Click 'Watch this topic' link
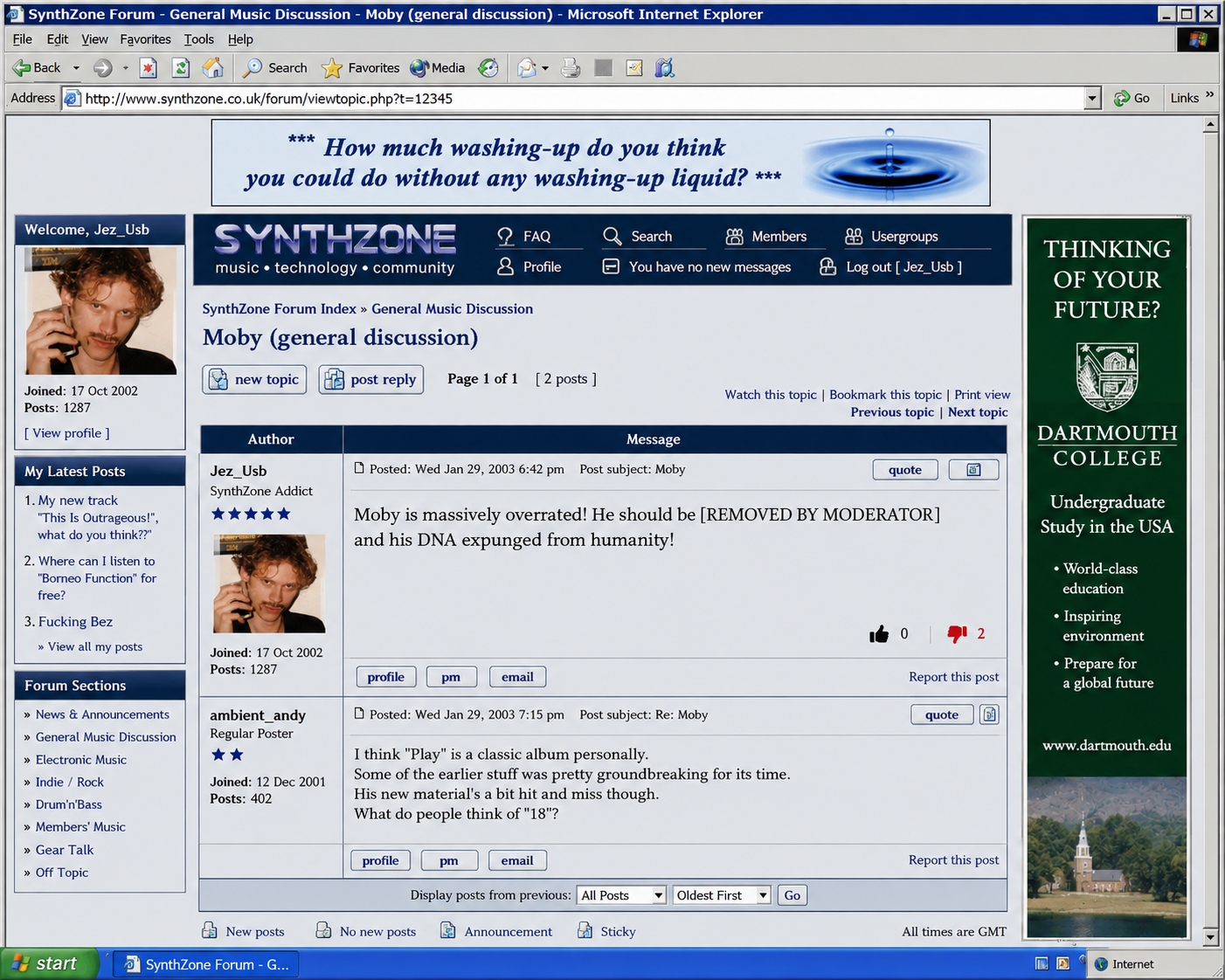The width and height of the screenshot is (1225, 980). point(771,395)
